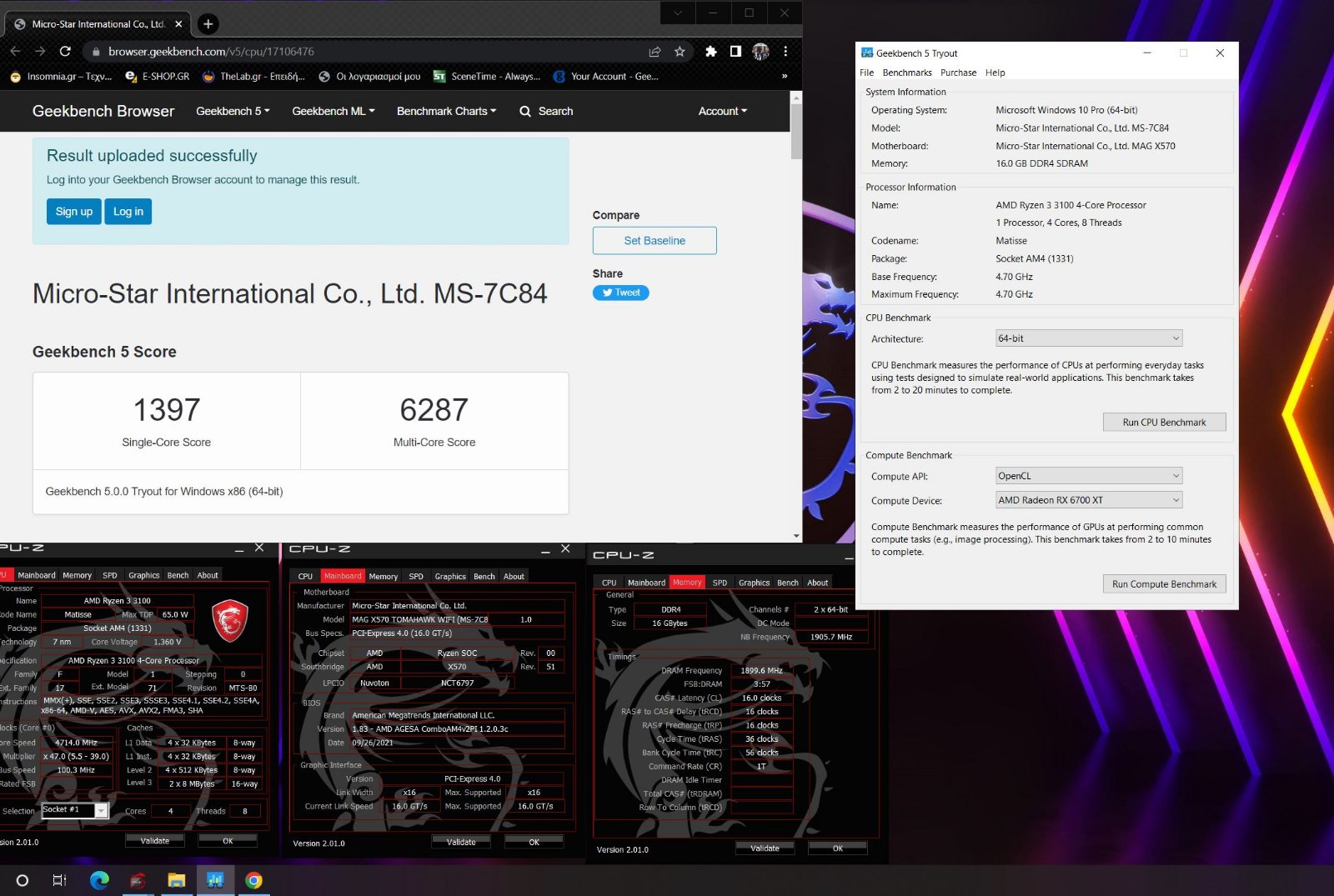The image size is (1334, 896).
Task: Reload the Geekbench page in Chrome
Action: (65, 52)
